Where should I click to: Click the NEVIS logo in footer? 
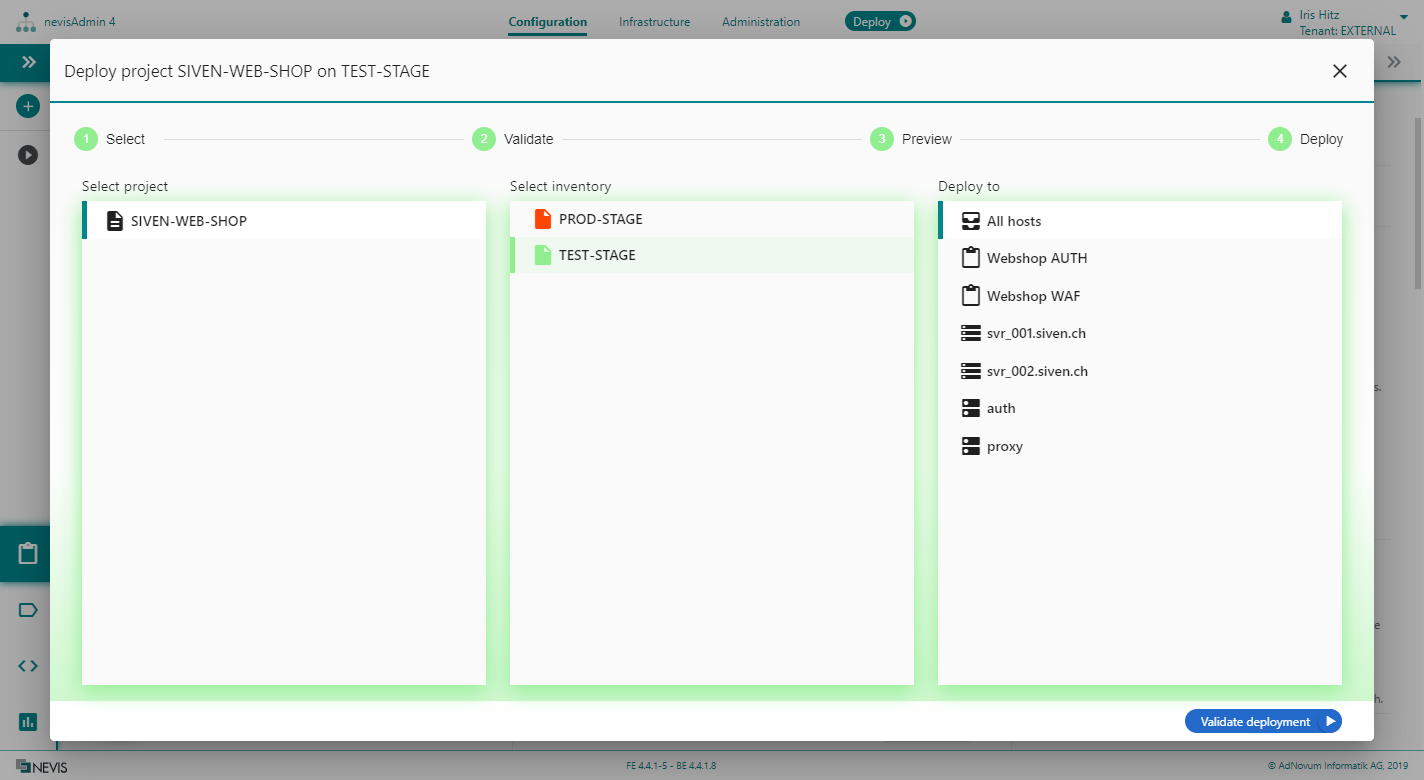point(42,767)
